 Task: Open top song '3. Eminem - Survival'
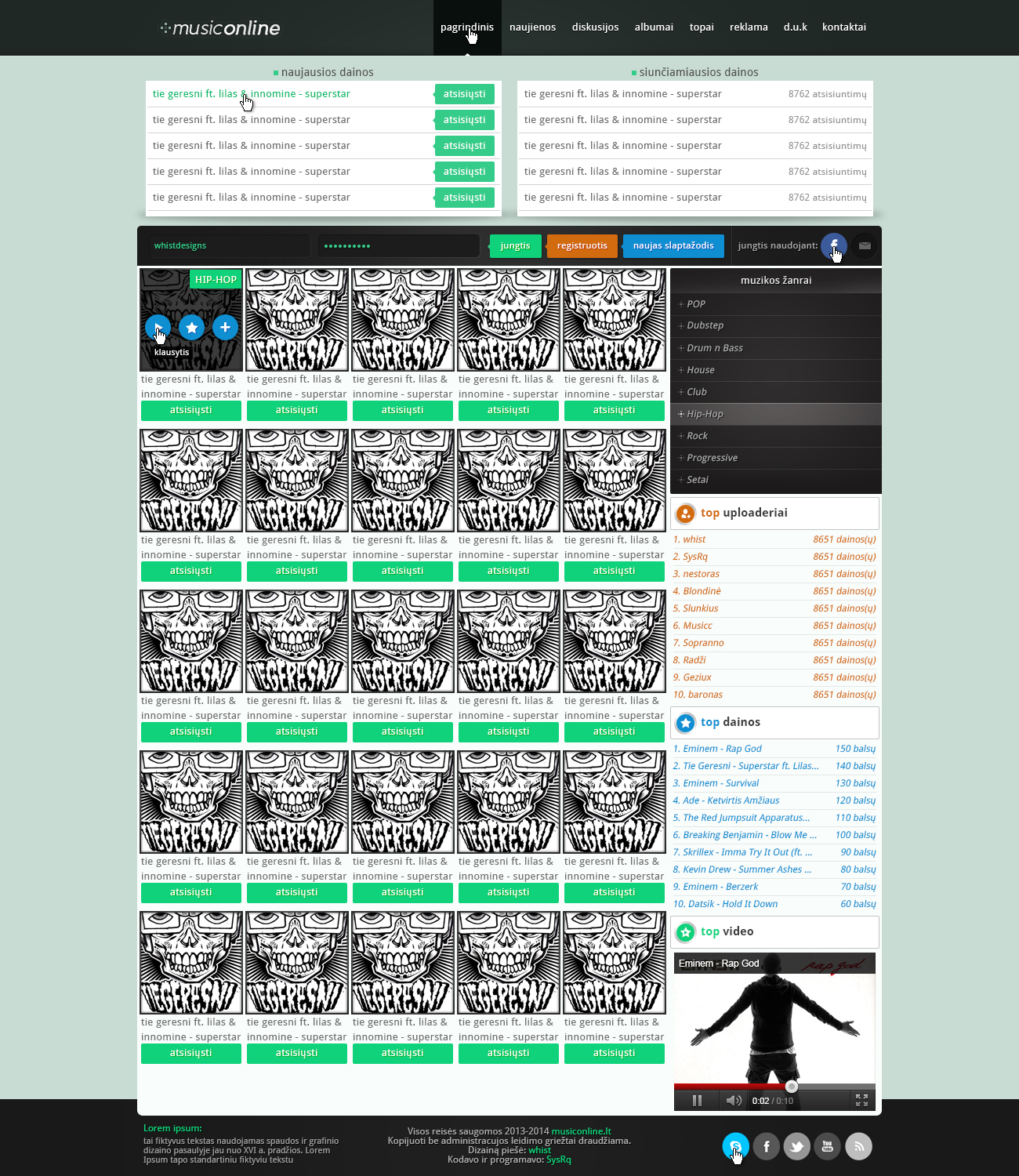[716, 783]
